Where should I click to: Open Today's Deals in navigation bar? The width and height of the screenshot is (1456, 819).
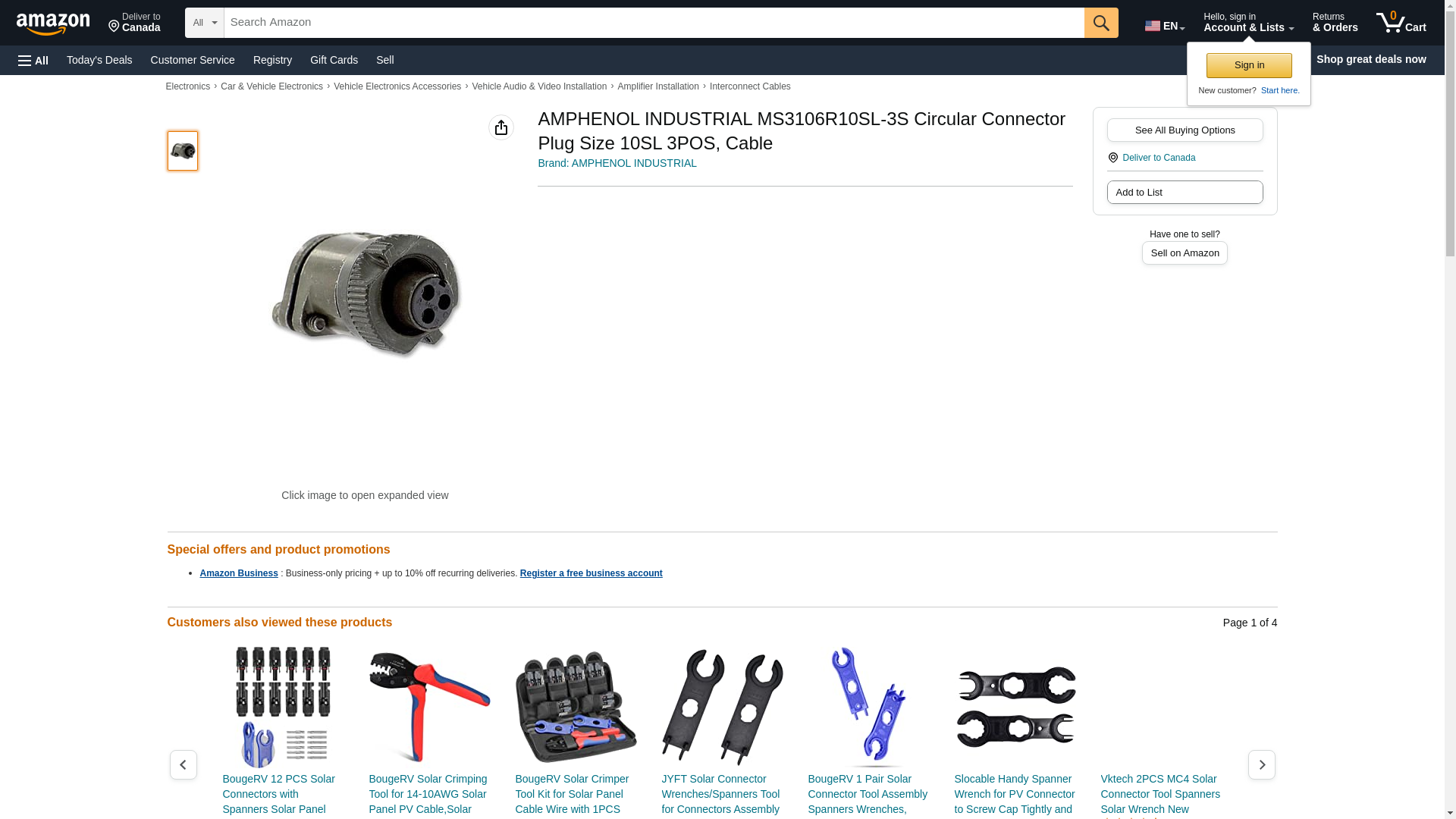tap(99, 60)
